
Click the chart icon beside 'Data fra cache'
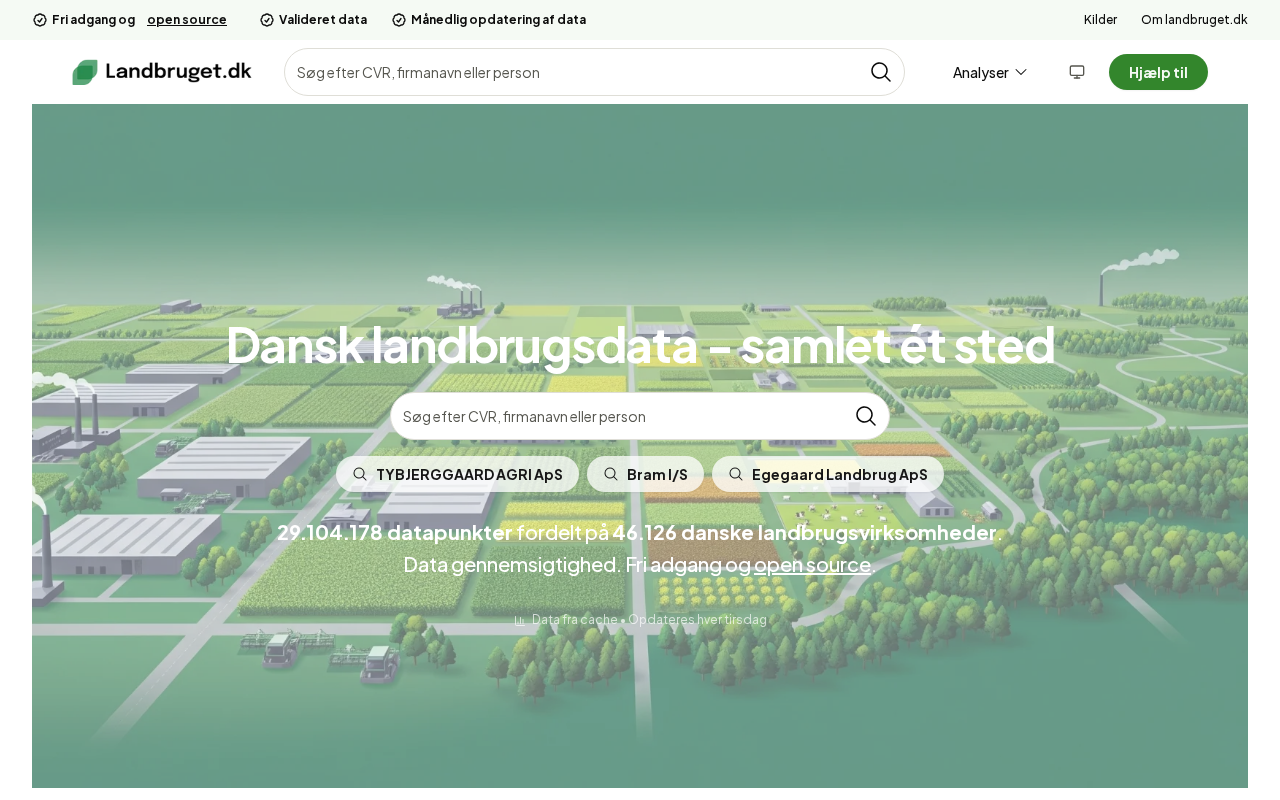point(520,620)
